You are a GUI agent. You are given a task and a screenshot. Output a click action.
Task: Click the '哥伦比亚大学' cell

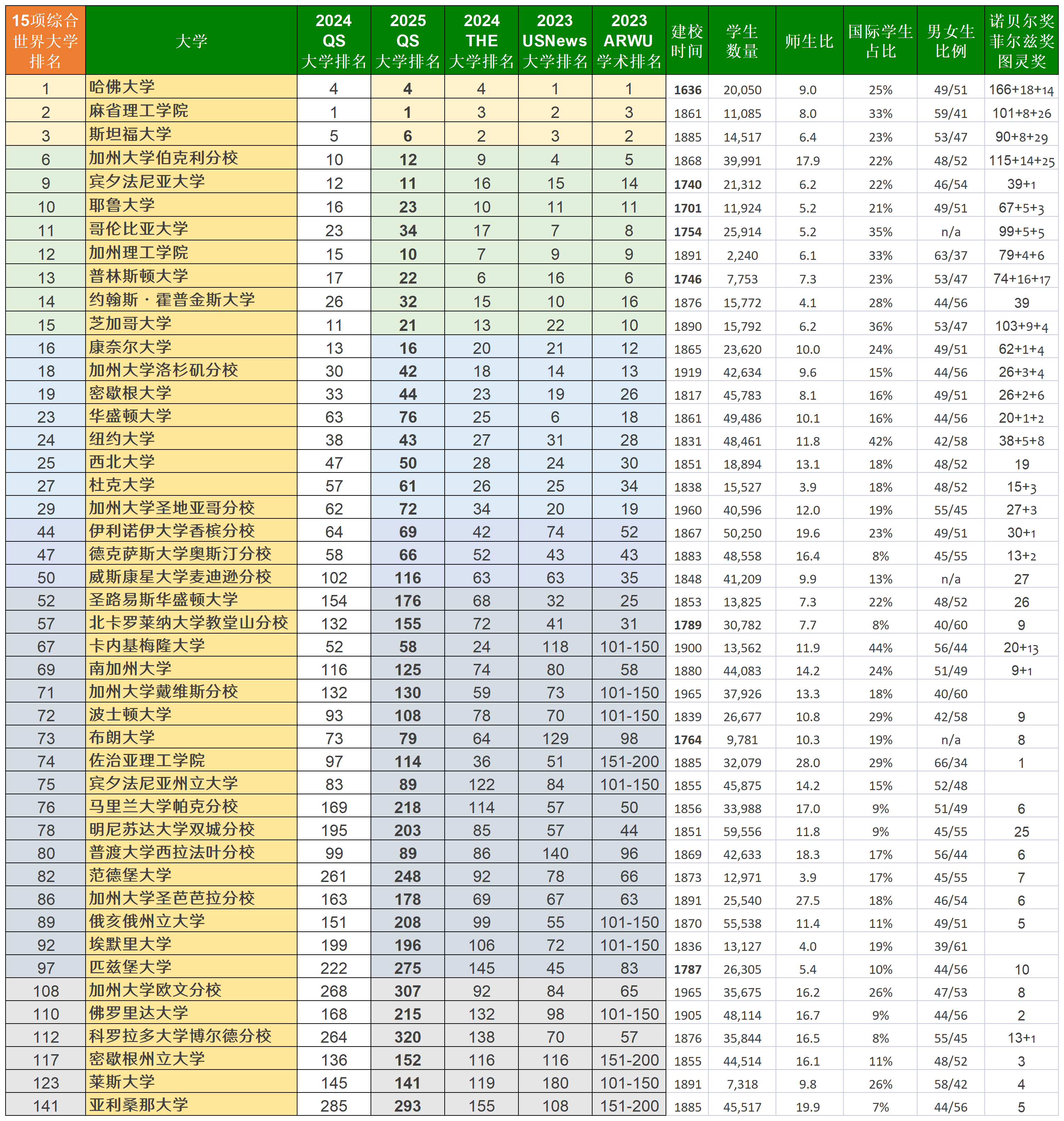click(191, 229)
